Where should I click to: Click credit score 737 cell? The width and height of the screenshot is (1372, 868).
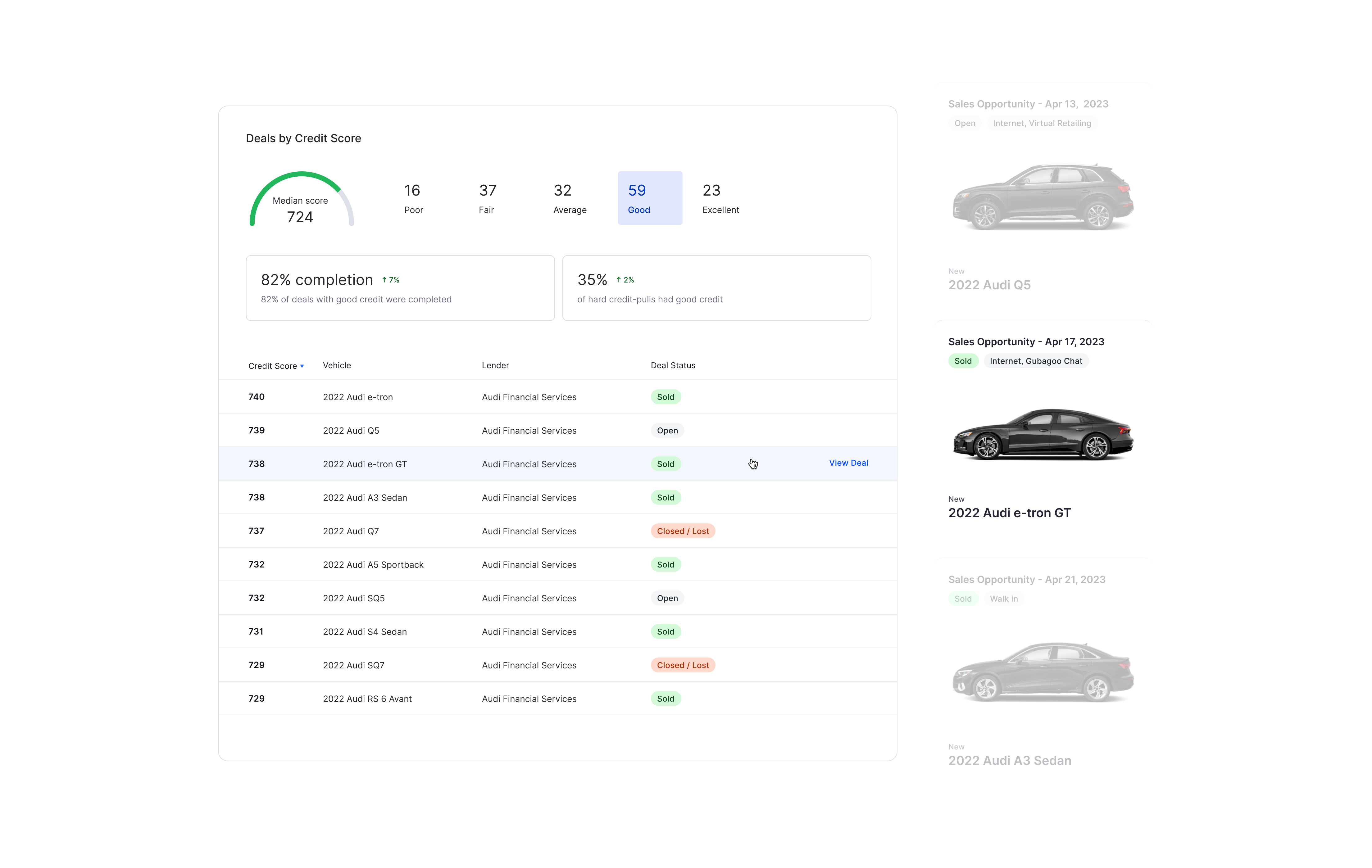pyautogui.click(x=257, y=531)
